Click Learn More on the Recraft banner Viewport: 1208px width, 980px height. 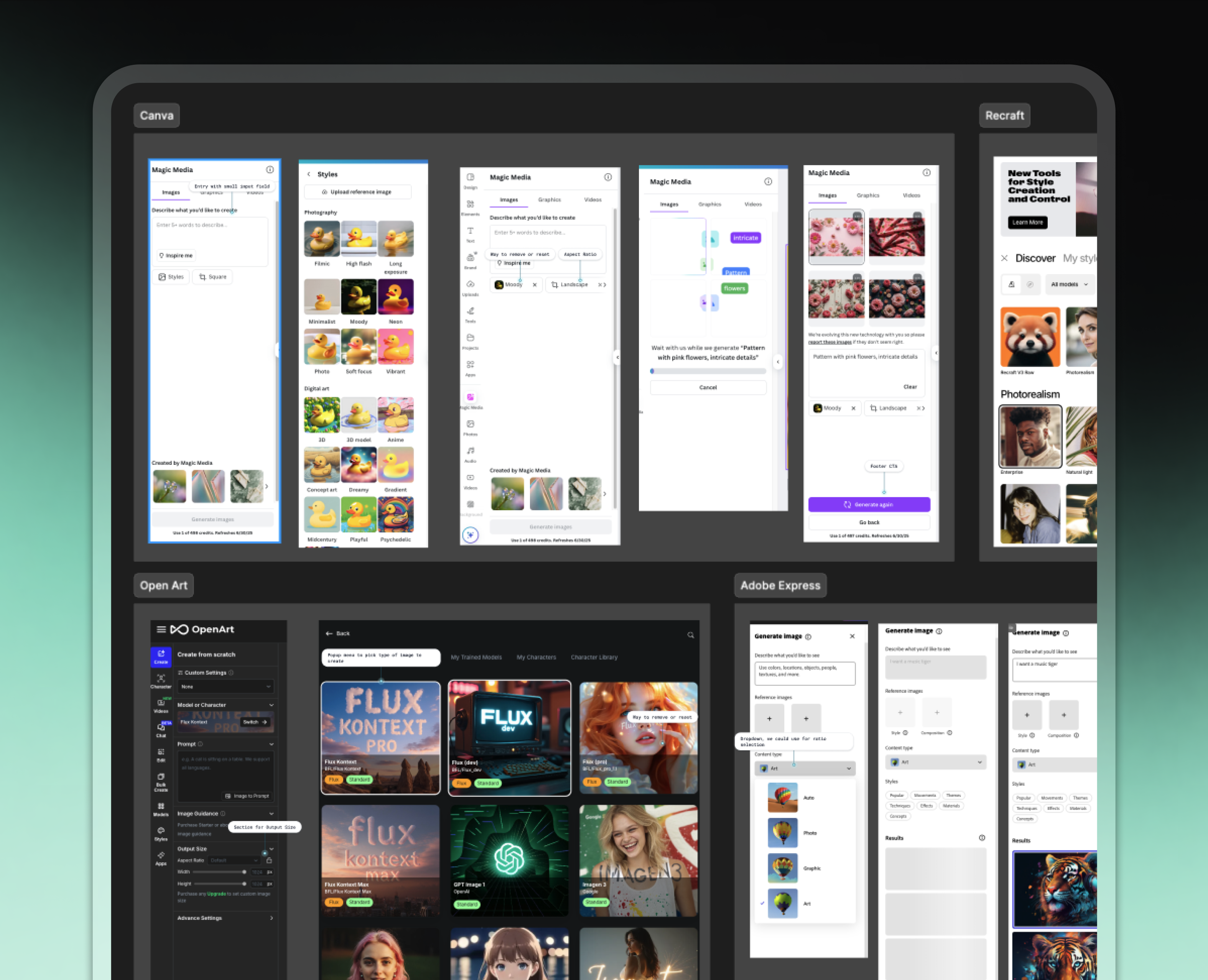point(1027,222)
